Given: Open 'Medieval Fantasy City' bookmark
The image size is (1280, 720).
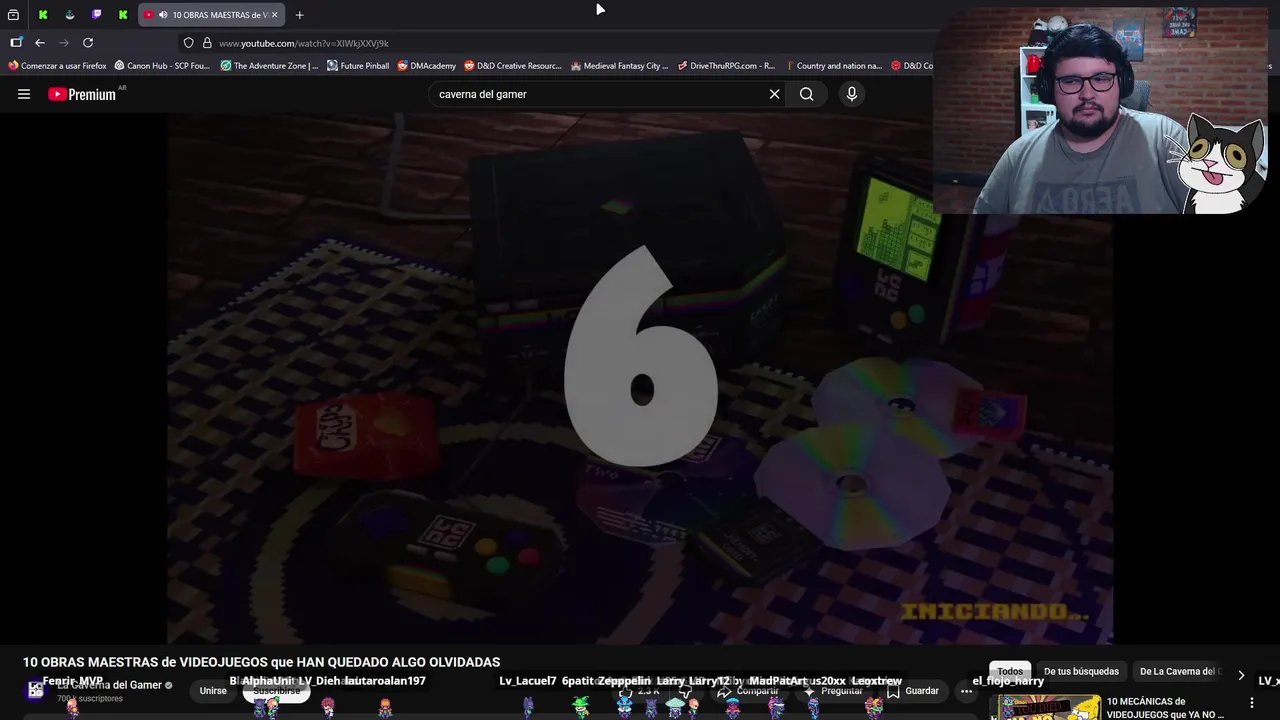Looking at the screenshot, I should point(619,66).
